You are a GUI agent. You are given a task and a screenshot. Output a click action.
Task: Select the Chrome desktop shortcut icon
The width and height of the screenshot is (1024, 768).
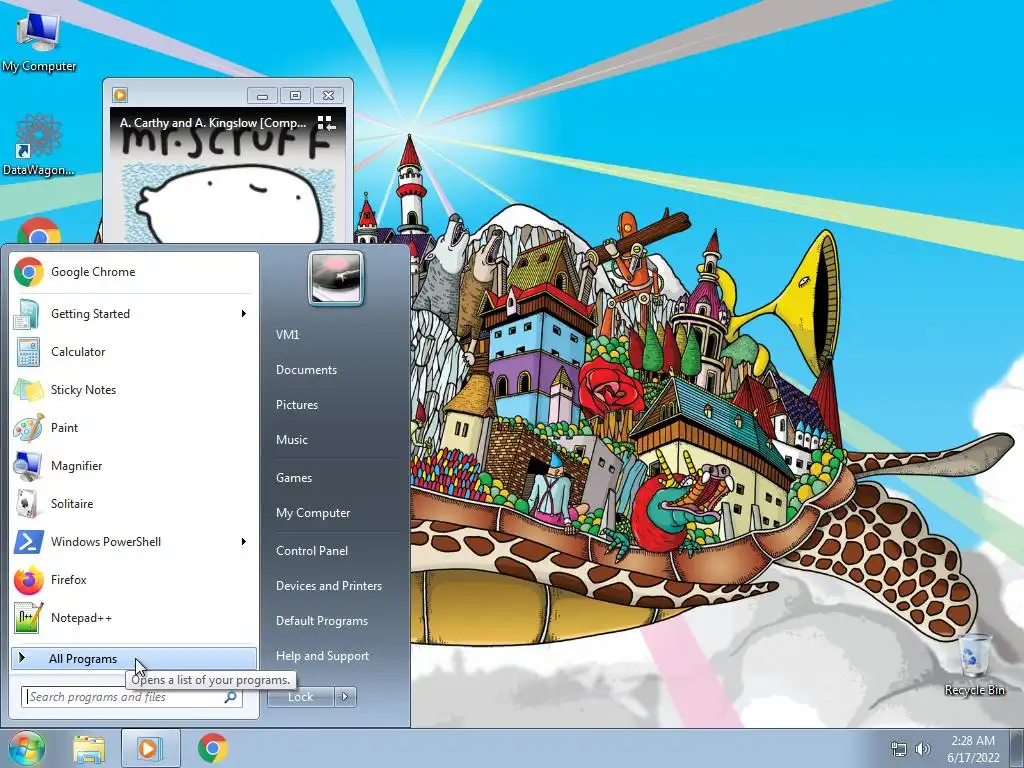tap(39, 231)
